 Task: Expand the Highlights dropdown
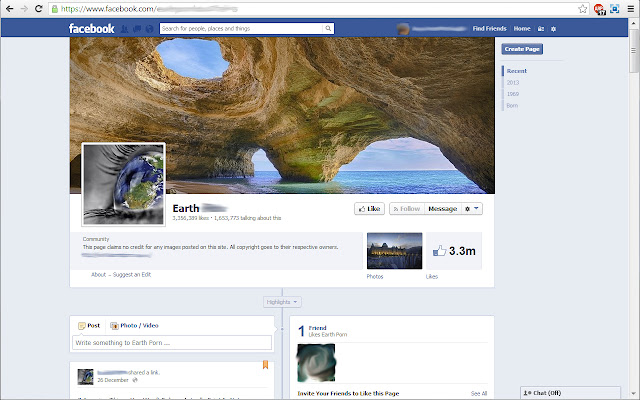(x=283, y=301)
